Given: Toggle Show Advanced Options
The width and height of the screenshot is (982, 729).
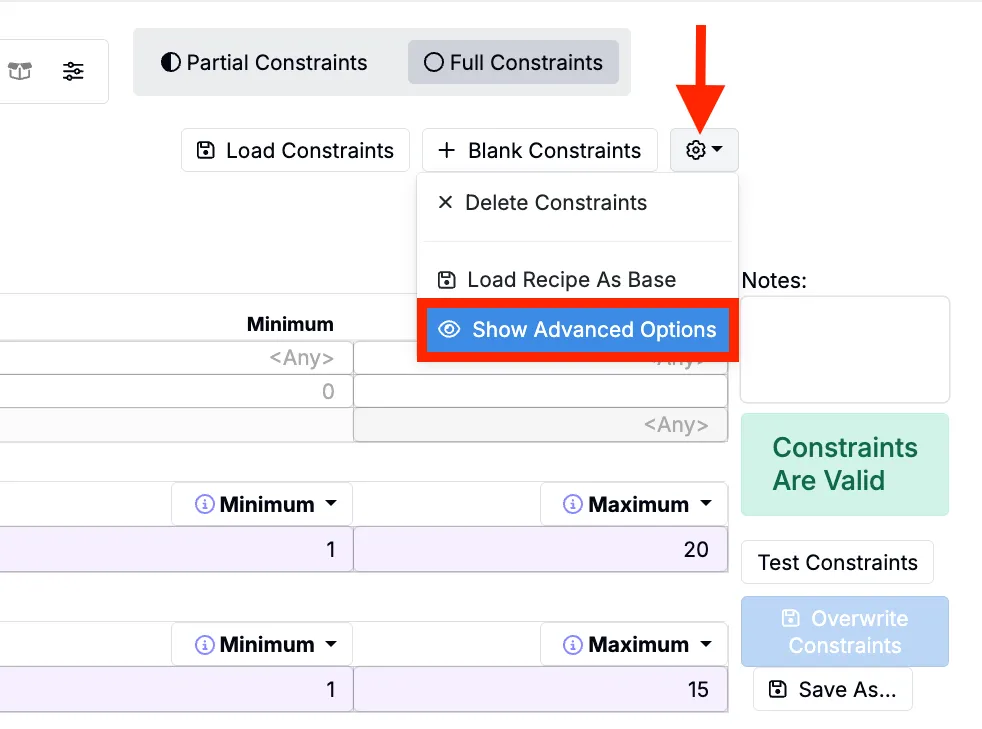Looking at the screenshot, I should pyautogui.click(x=578, y=330).
